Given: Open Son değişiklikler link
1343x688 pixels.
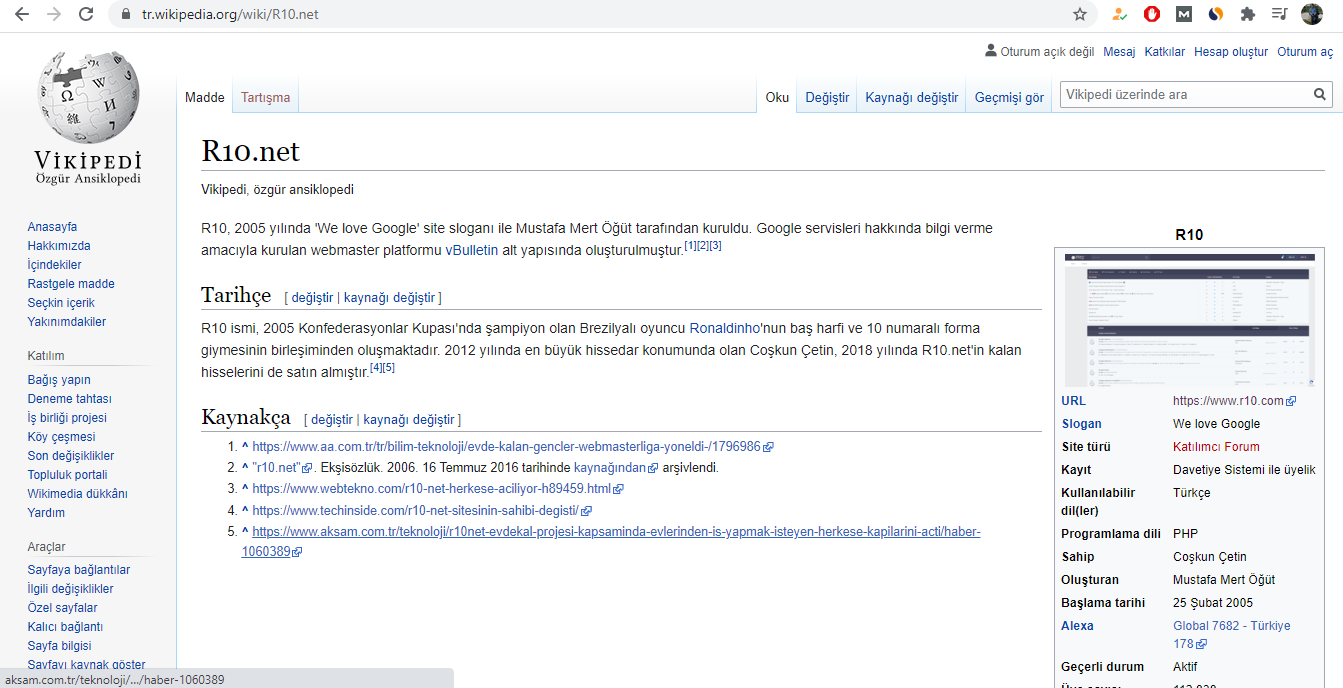Looking at the screenshot, I should point(71,456).
